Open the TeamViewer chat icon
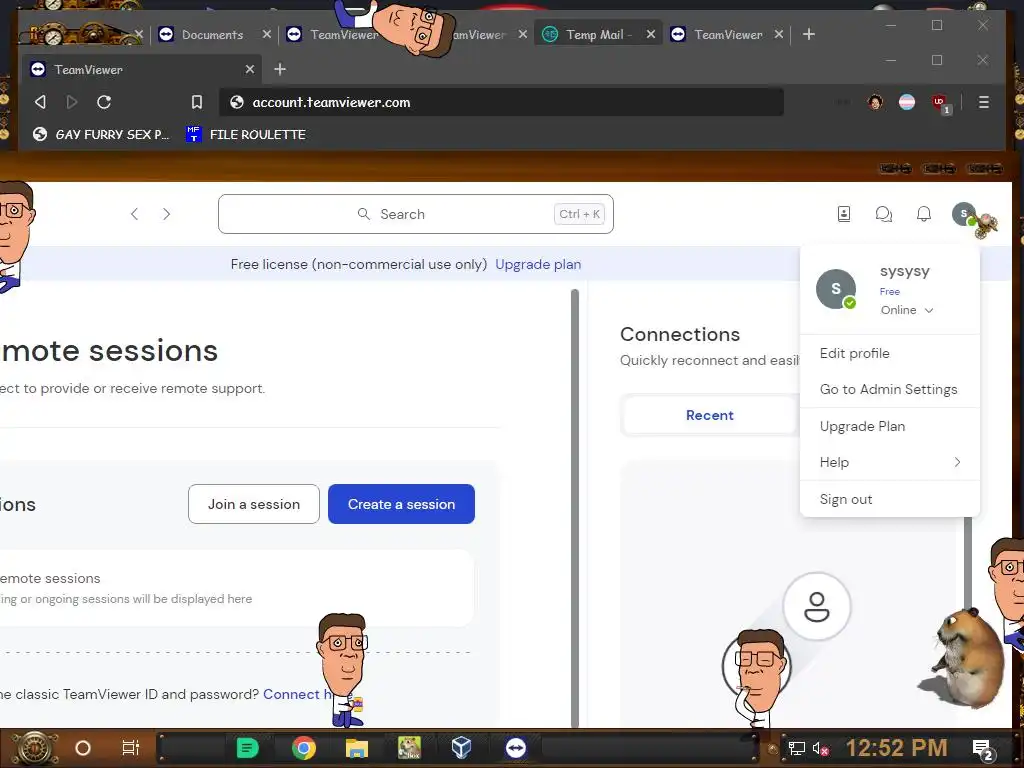This screenshot has width=1024, height=768. [884, 214]
